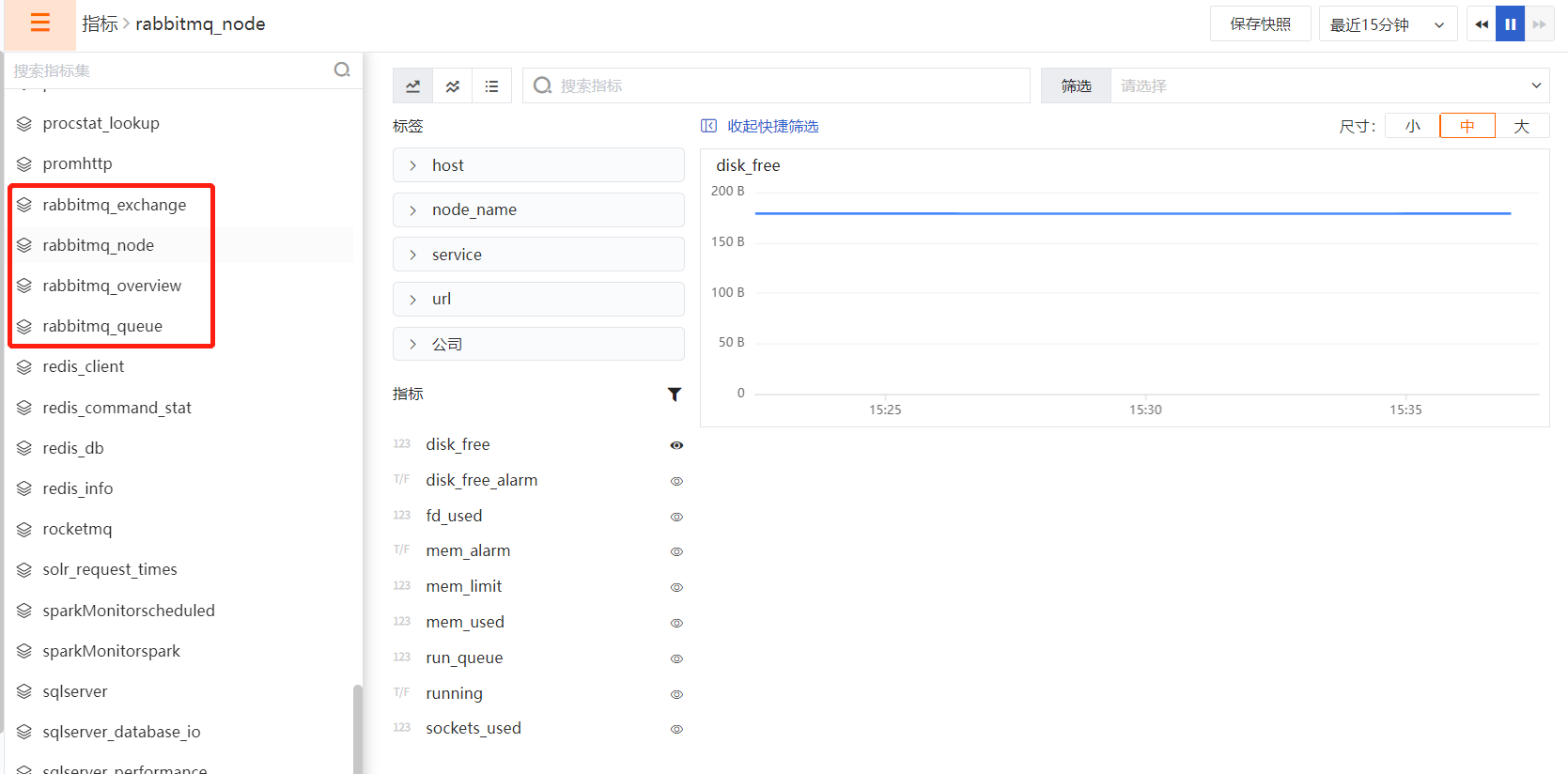Click the search magnifier in metric set box
The height and width of the screenshot is (774, 1568).
(x=342, y=70)
